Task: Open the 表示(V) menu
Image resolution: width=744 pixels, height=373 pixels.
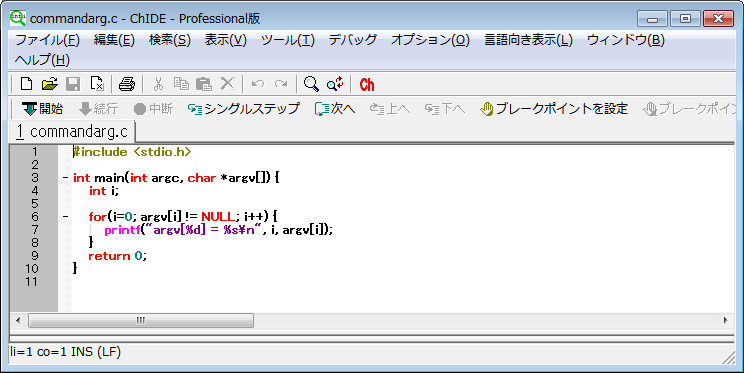Action: point(225,40)
